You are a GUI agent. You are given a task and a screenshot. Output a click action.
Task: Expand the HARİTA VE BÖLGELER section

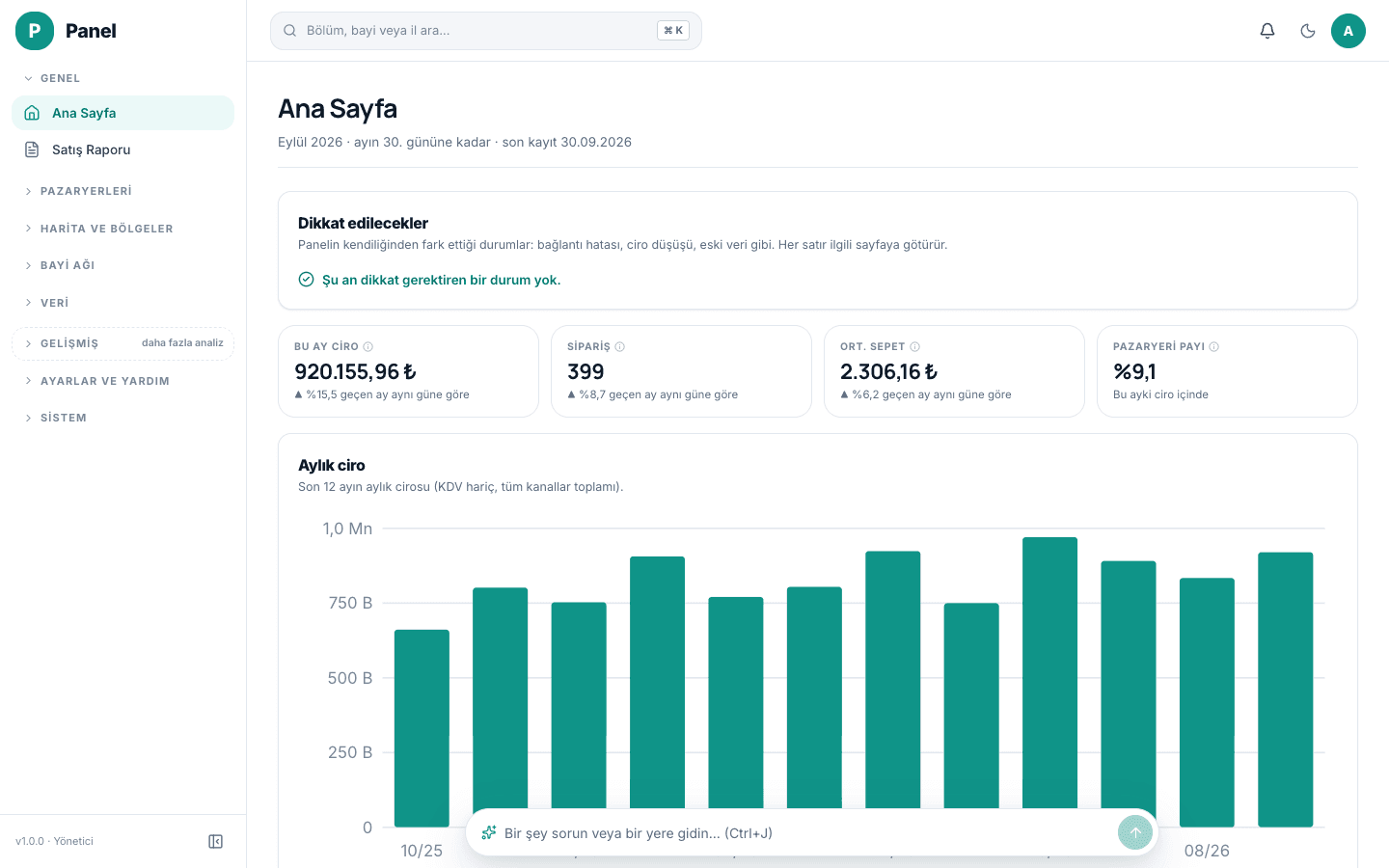123,229
